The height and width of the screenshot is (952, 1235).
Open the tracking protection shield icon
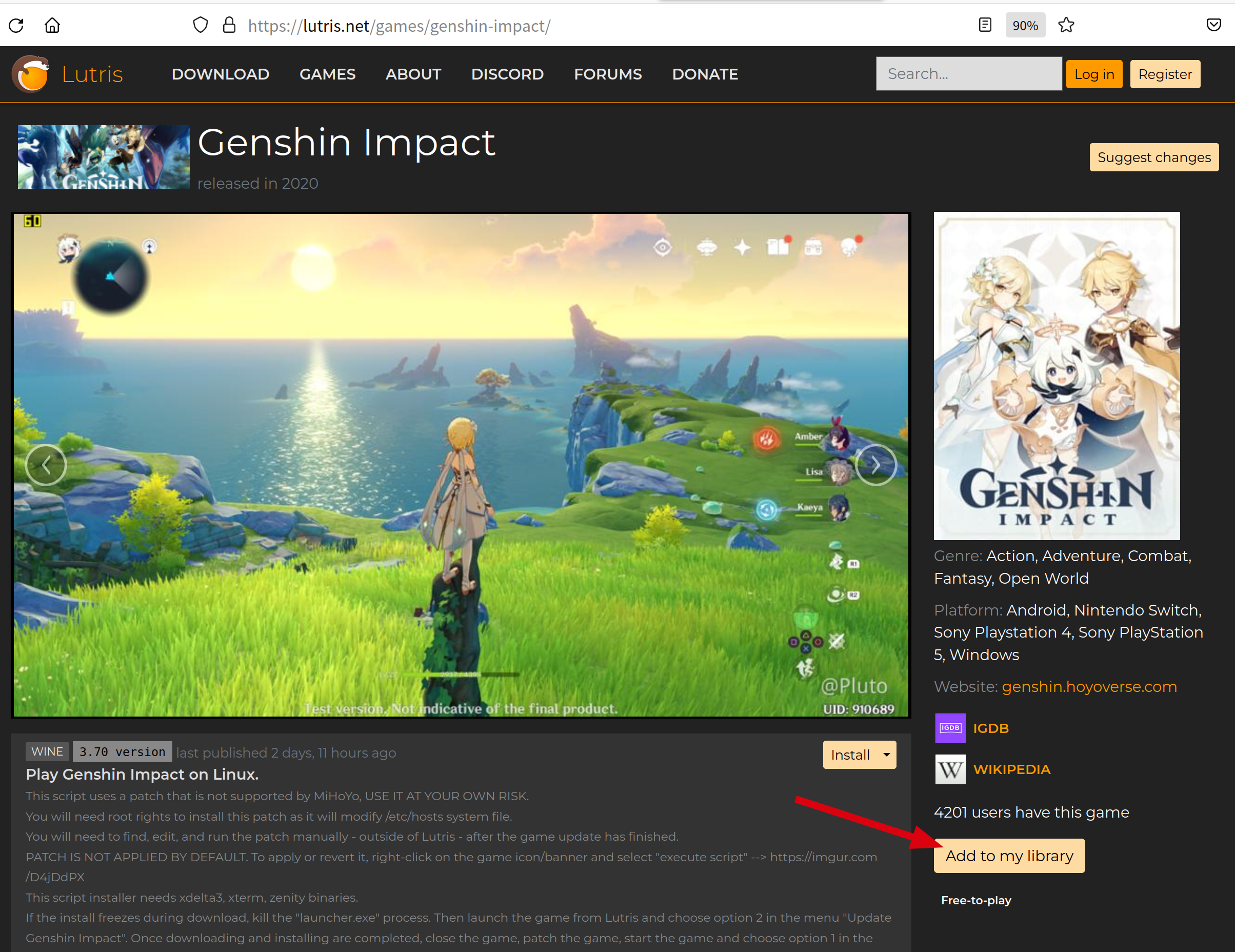[x=200, y=25]
